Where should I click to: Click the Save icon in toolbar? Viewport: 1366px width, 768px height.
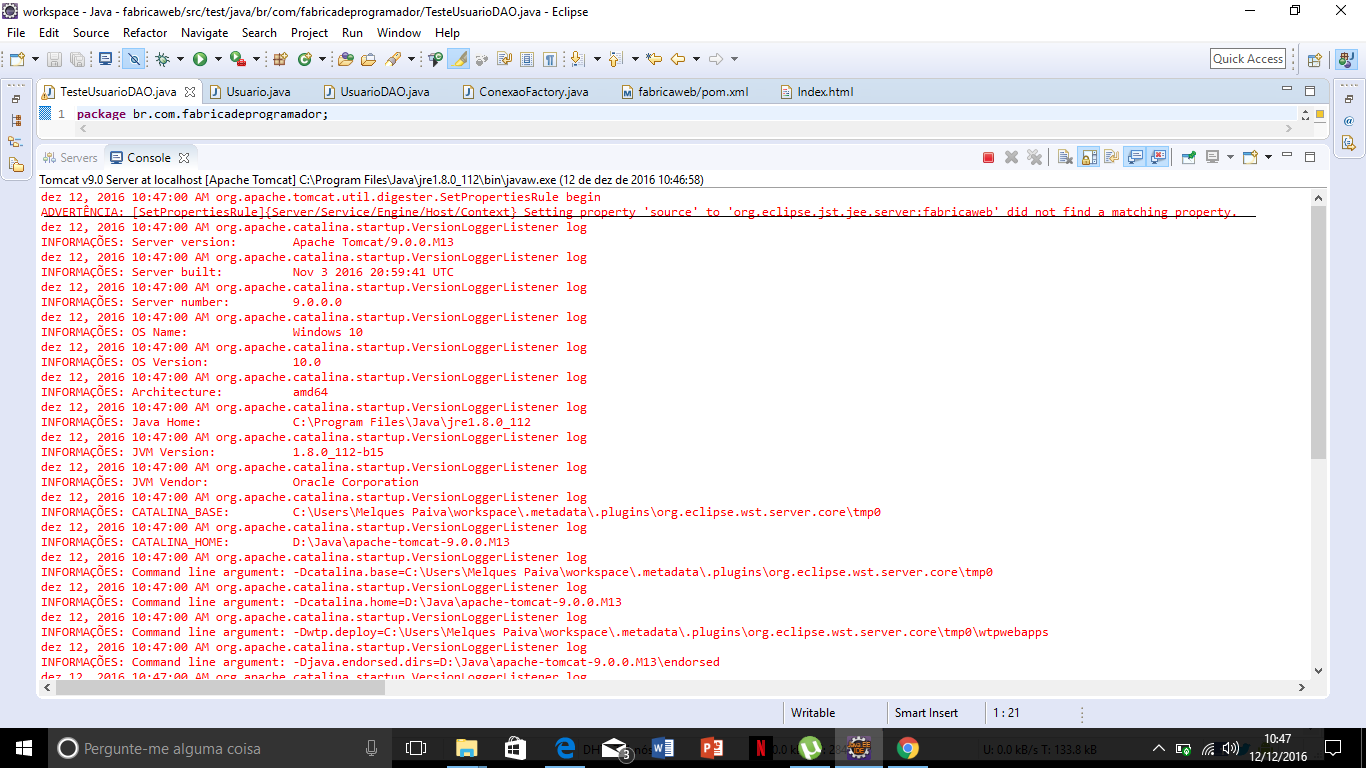[54, 59]
